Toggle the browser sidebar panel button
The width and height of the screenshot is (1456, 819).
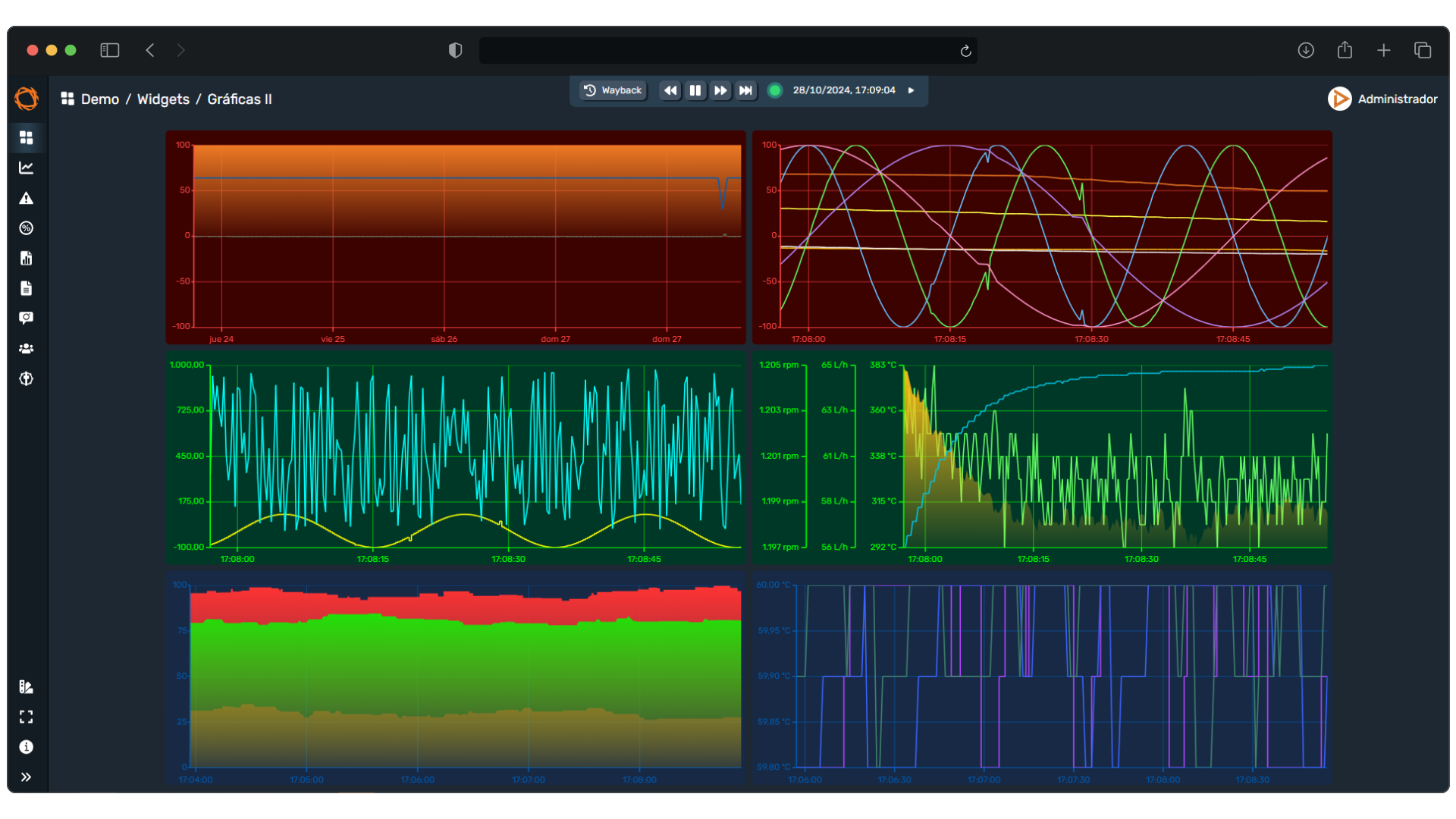tap(110, 50)
